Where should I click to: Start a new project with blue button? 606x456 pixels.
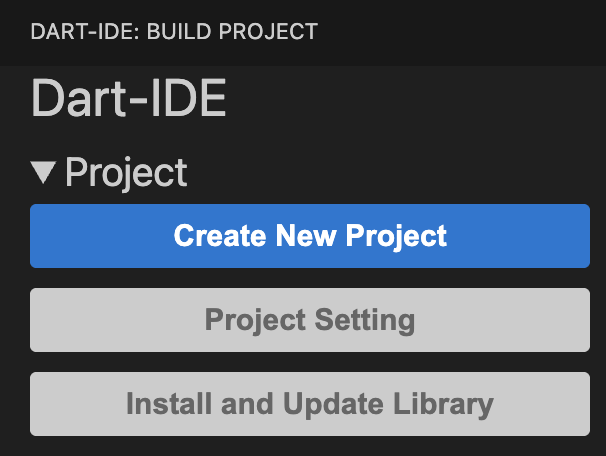point(310,236)
